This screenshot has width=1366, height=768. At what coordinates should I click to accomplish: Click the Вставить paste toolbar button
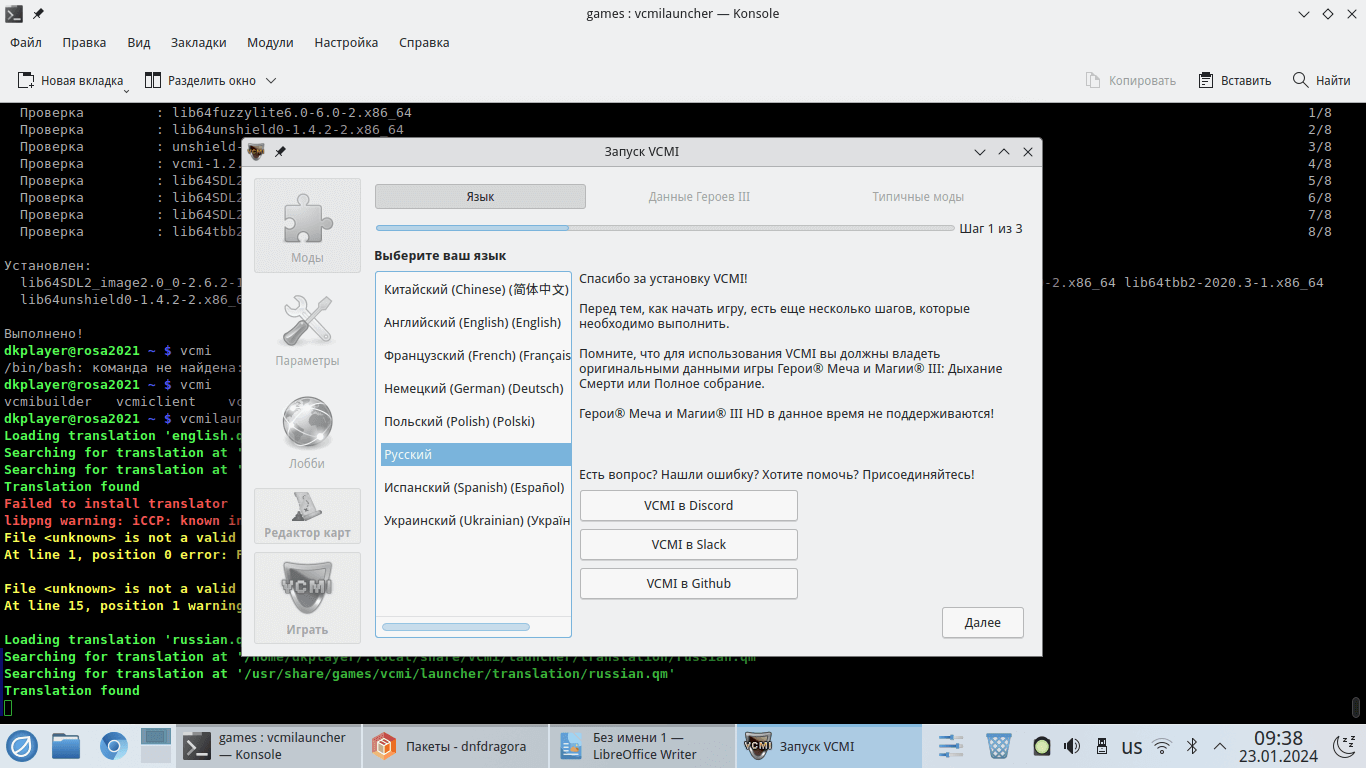pyautogui.click(x=1235, y=80)
